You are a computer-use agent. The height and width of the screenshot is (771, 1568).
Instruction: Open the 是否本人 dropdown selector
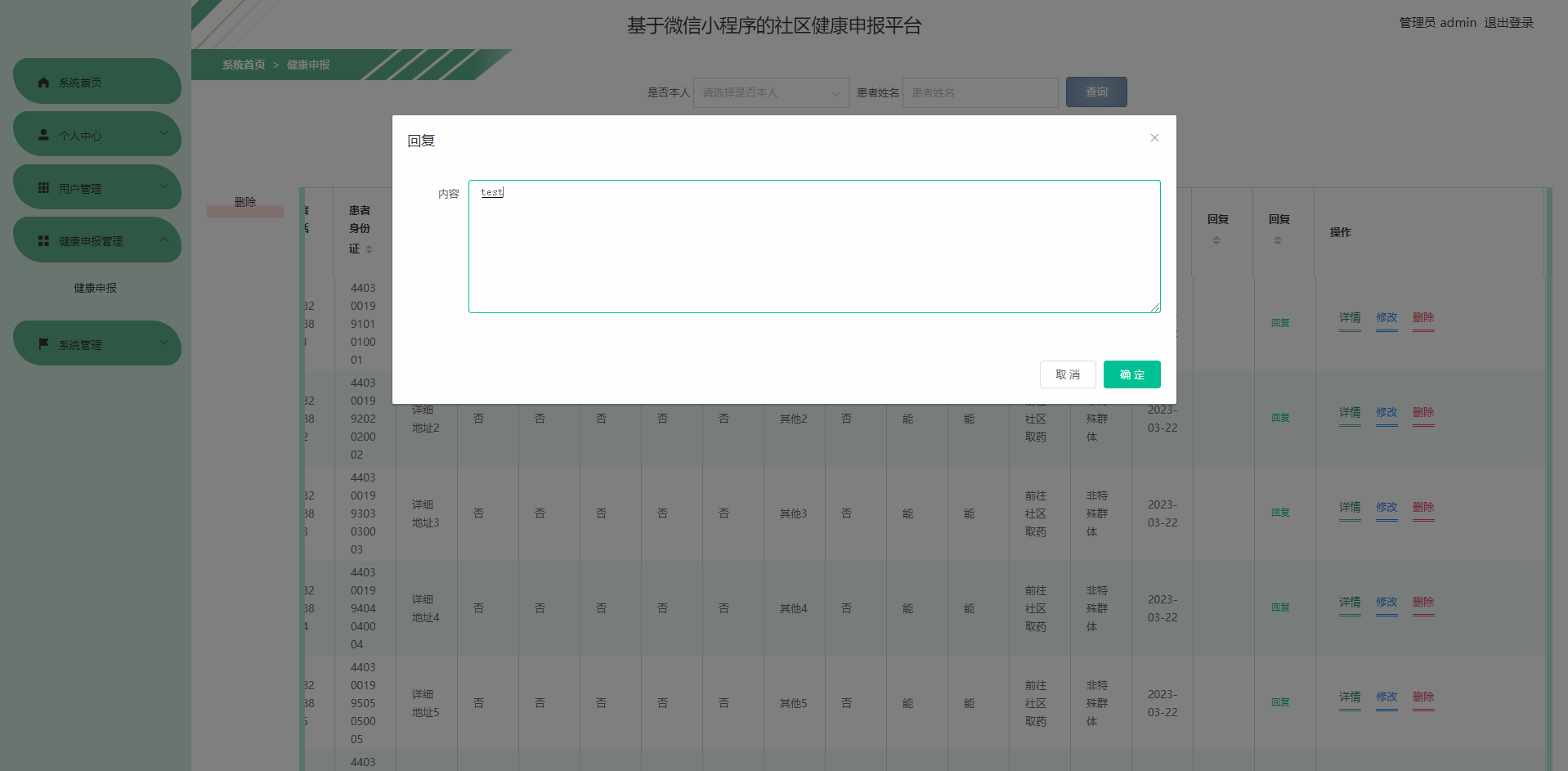[x=771, y=92]
